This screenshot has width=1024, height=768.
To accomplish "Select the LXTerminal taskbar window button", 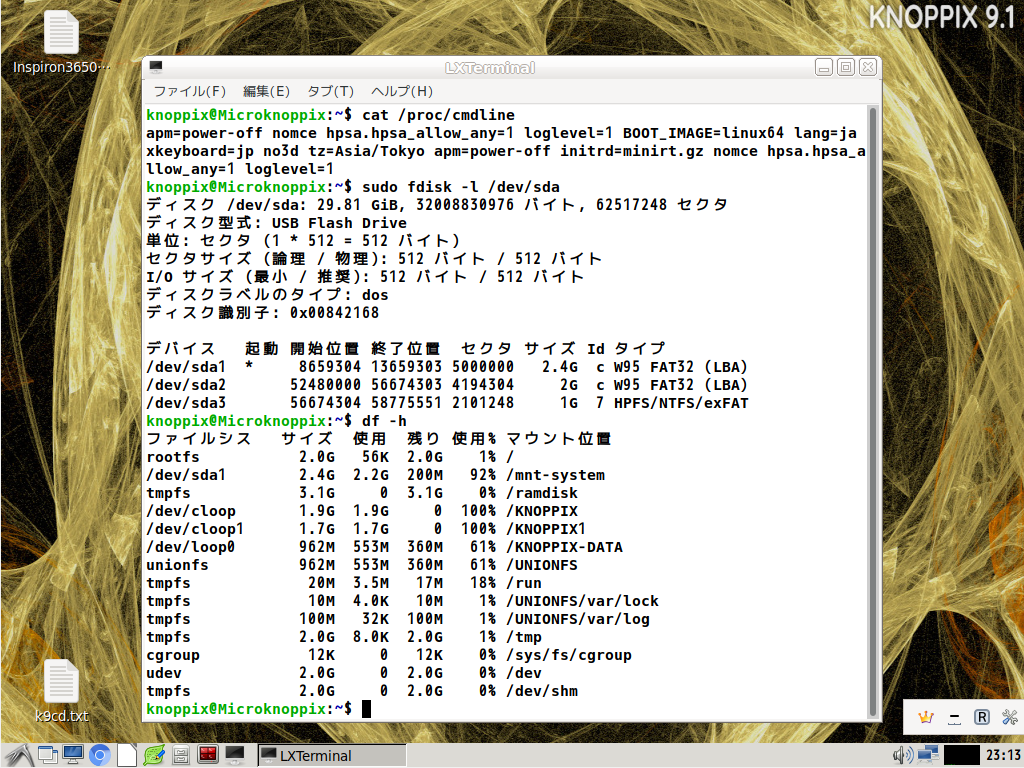I will click(332, 756).
